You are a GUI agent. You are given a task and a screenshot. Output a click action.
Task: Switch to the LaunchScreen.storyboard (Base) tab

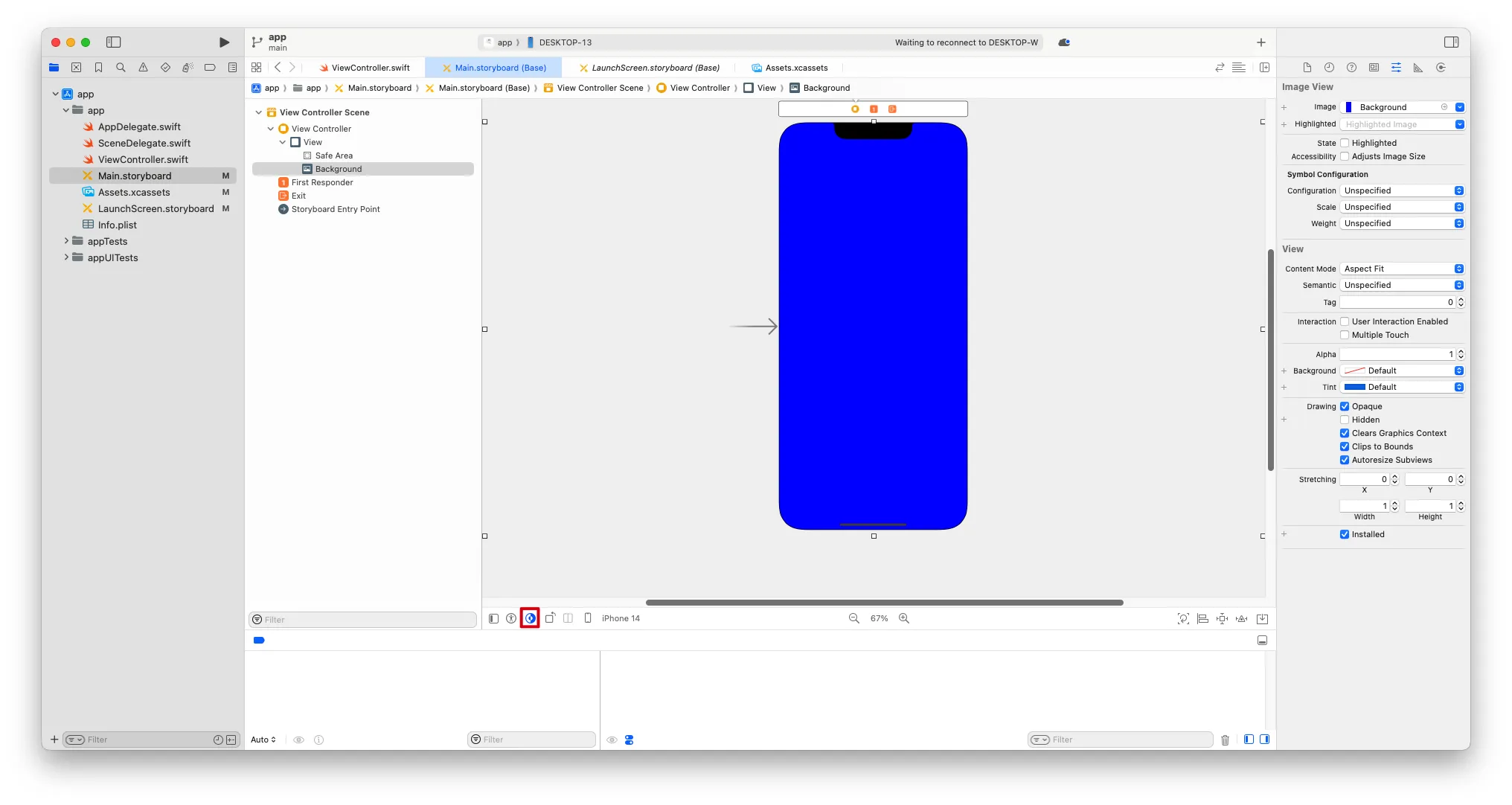(649, 68)
